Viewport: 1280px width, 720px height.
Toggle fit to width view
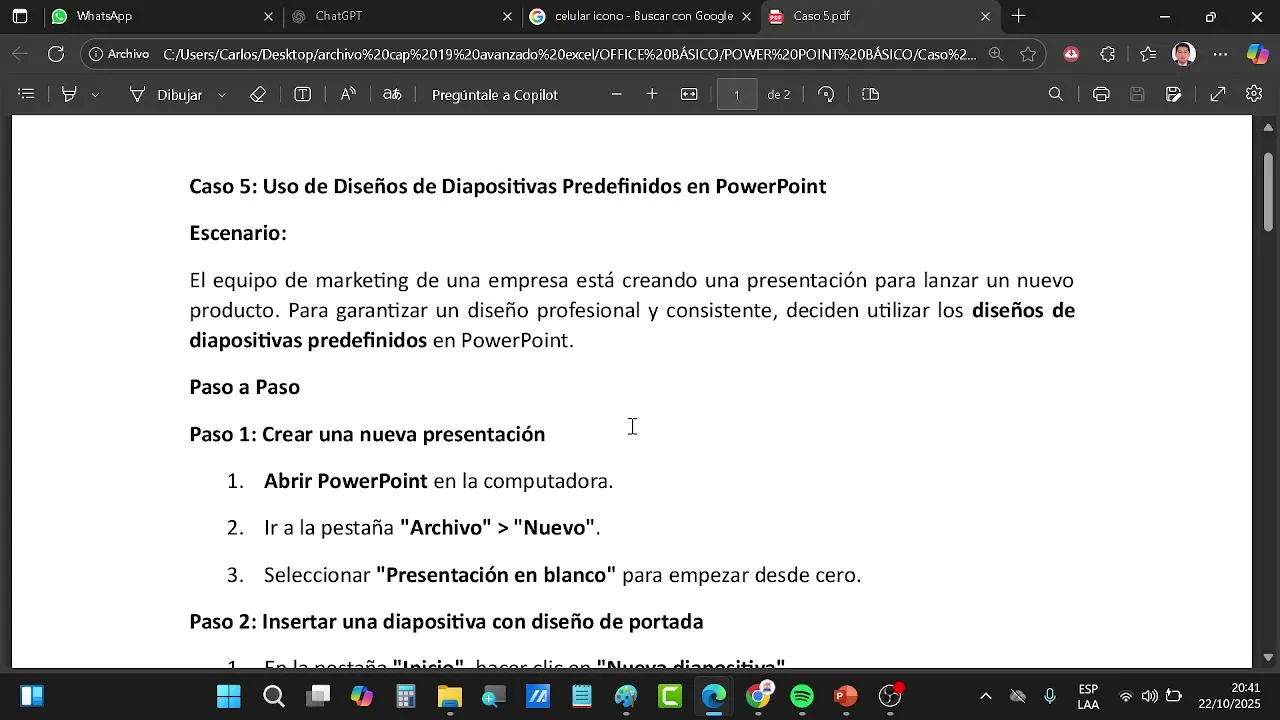(689, 94)
